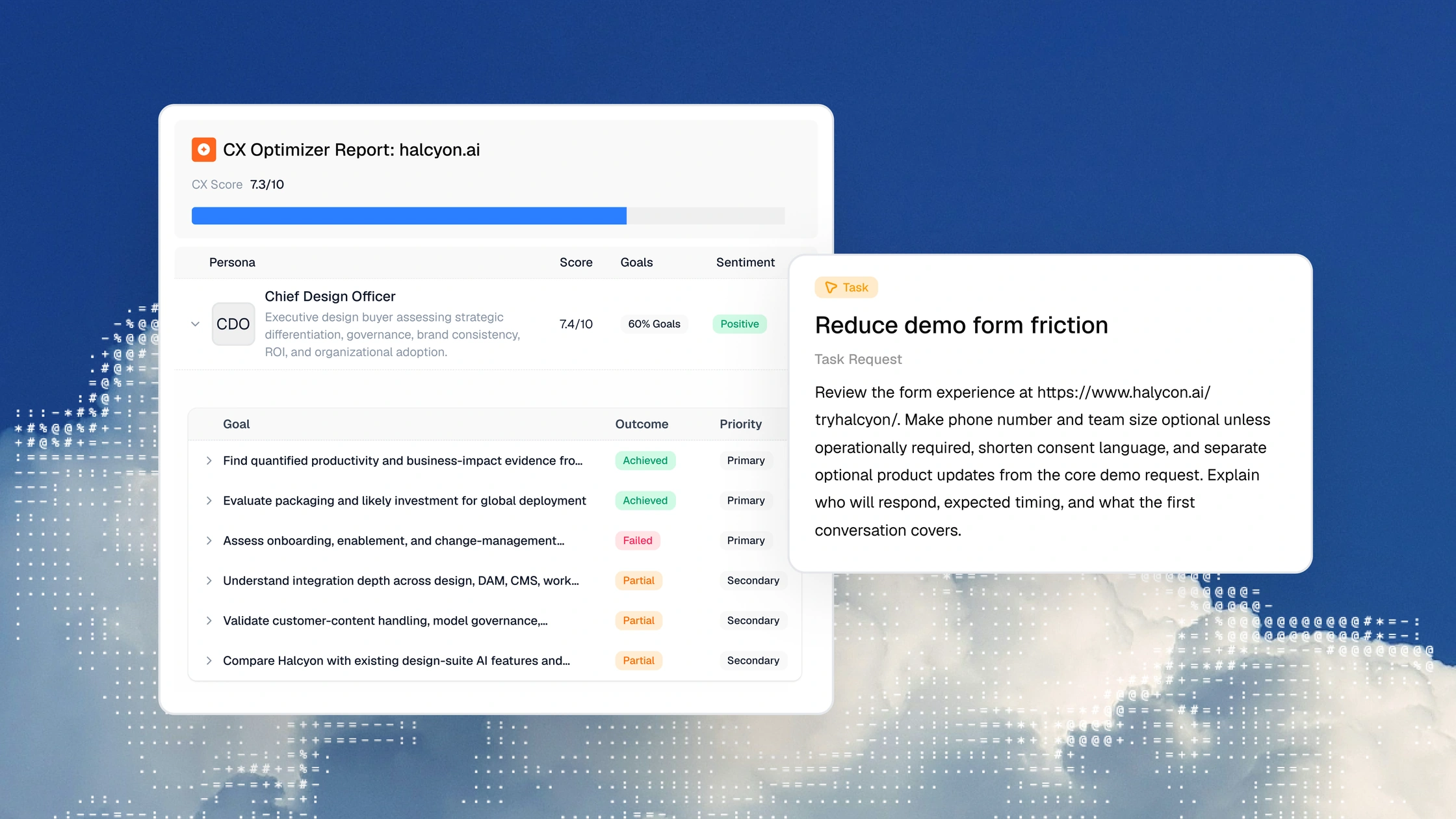
Task: Click Achieved badge for 'Find quantified productivity'
Action: (x=645, y=460)
